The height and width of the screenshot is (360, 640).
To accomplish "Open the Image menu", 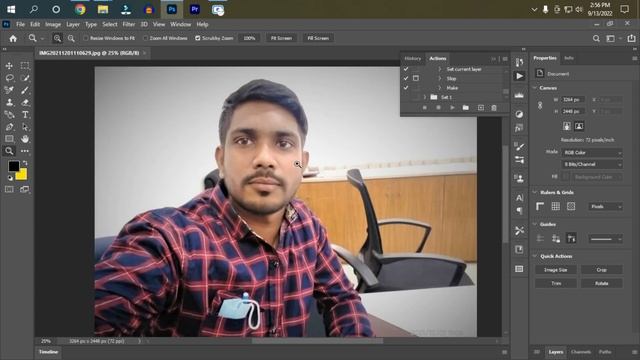I will click(53, 24).
